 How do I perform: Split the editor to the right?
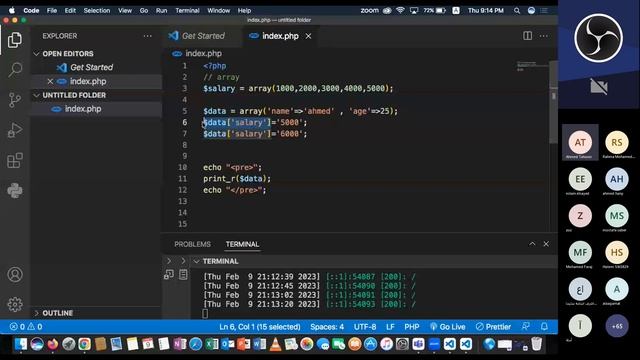(x=527, y=36)
